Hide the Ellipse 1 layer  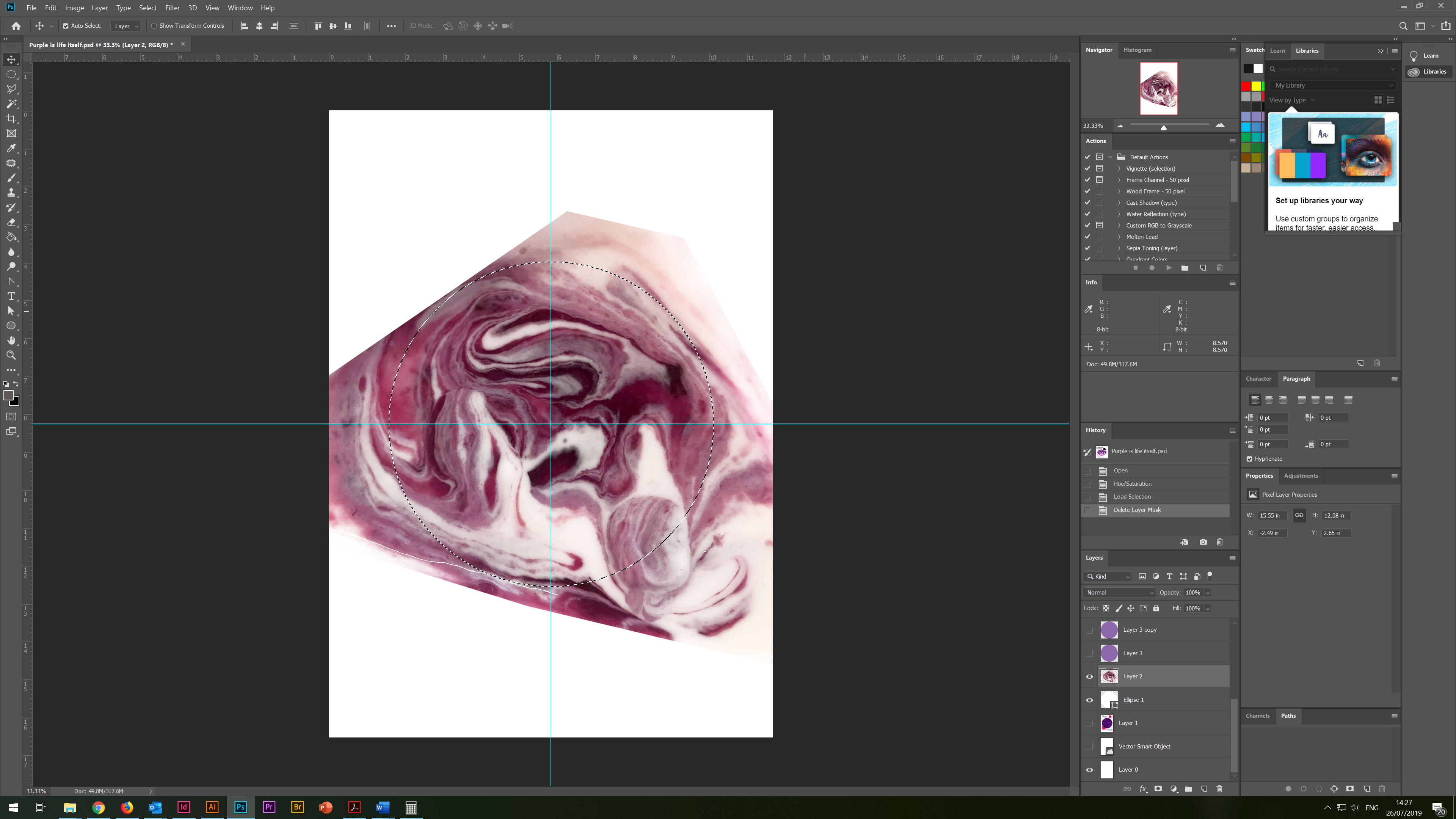click(1089, 700)
